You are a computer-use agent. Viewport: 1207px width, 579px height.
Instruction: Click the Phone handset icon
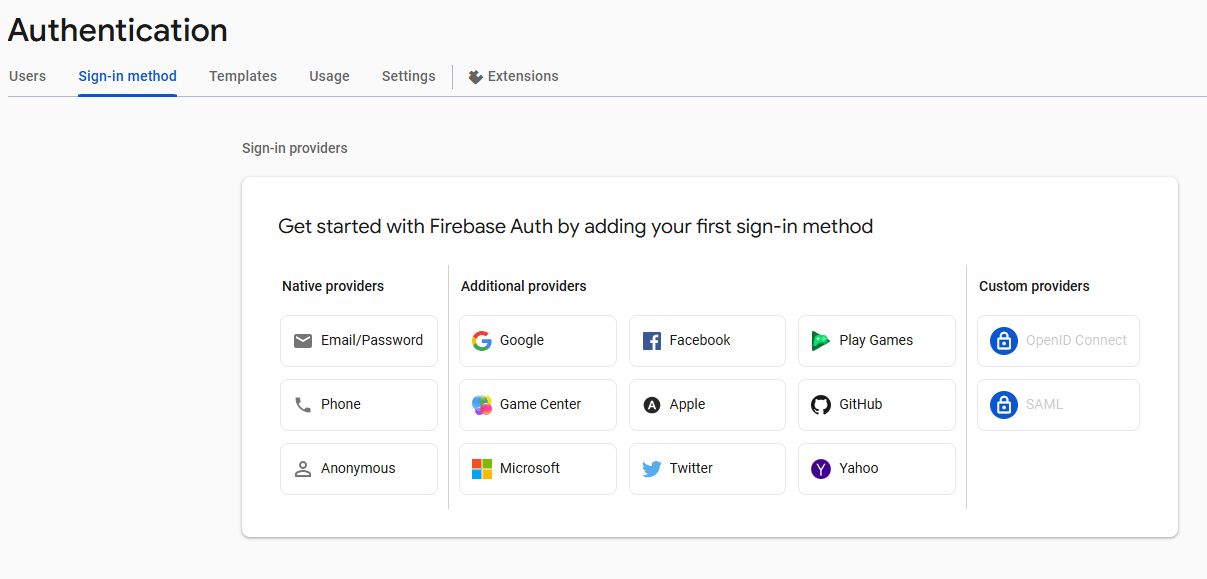(303, 405)
